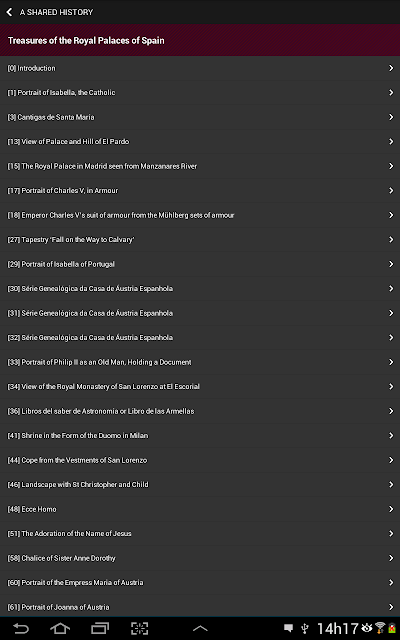
Task: Tap the USB connection status icon
Action: point(304,628)
